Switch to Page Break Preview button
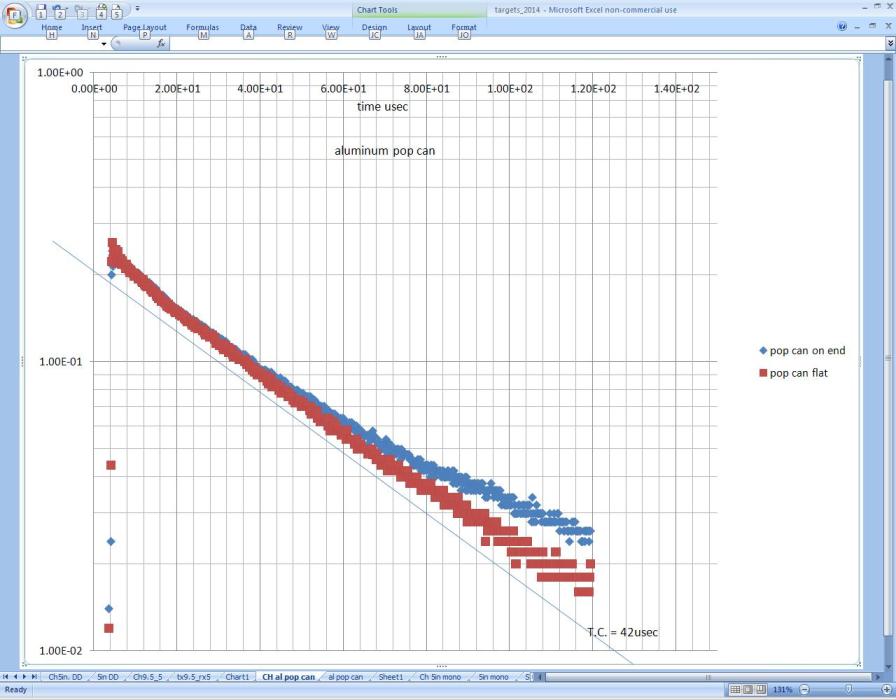This screenshot has height=700, width=896. (761, 690)
